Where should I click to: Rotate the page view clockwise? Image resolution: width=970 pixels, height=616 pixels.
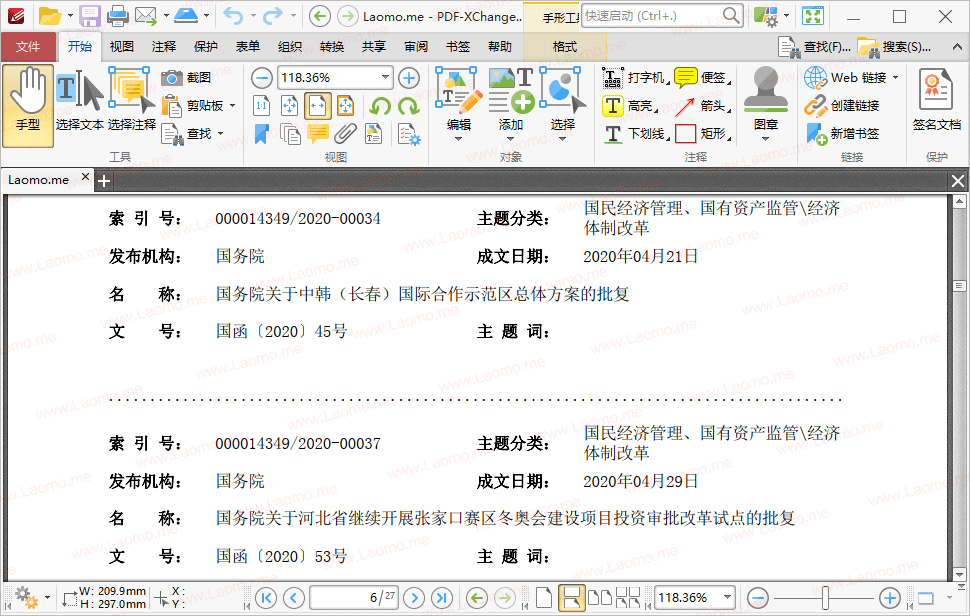(x=408, y=106)
